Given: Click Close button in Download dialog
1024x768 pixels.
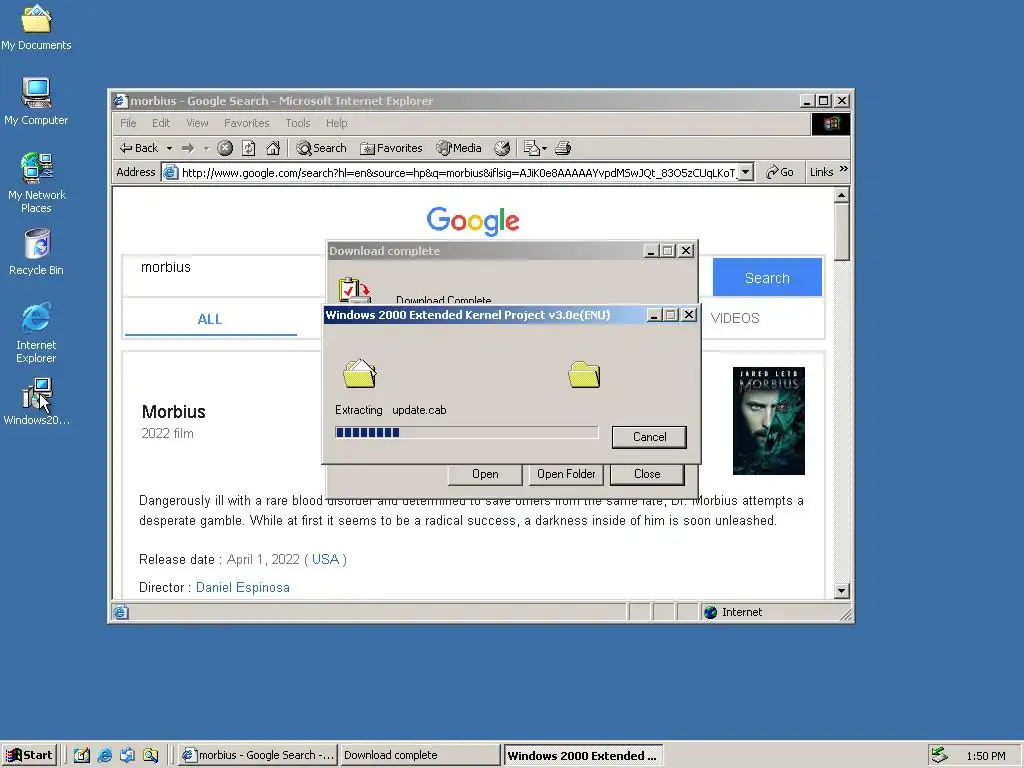Looking at the screenshot, I should point(647,474).
